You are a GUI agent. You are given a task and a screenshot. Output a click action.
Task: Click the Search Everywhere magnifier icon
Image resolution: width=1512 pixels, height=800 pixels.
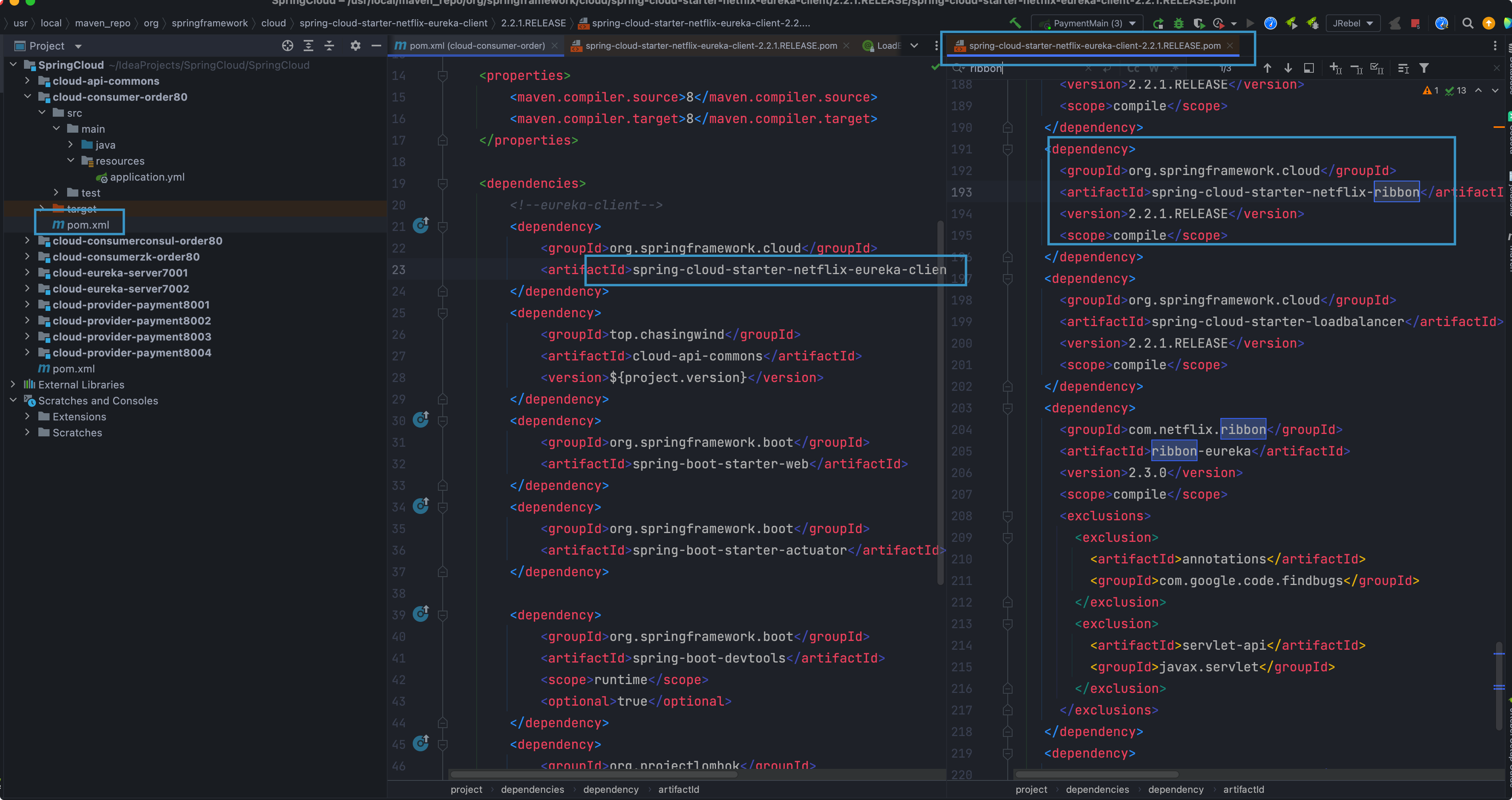[x=1467, y=24]
